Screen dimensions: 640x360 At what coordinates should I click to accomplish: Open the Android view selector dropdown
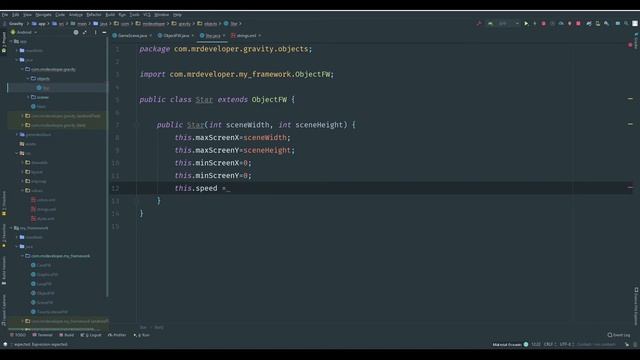tap(24, 32)
